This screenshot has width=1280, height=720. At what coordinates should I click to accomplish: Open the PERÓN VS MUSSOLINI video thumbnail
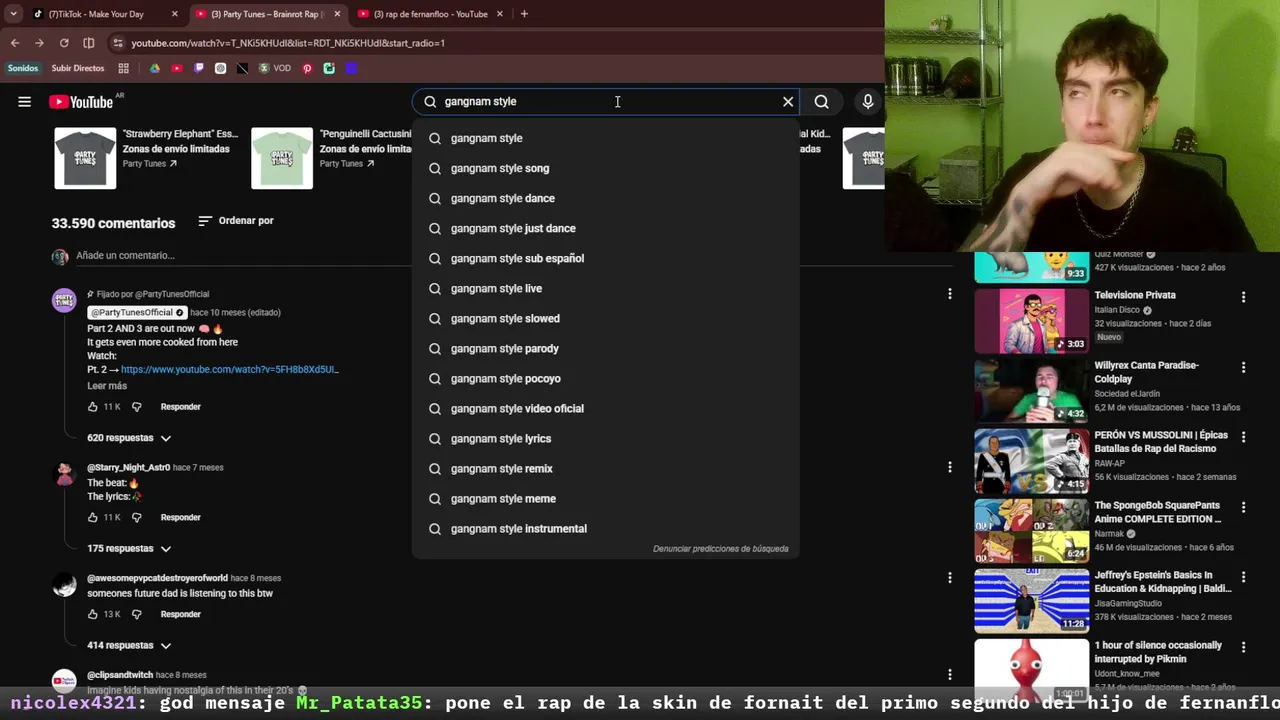tap(1031, 461)
